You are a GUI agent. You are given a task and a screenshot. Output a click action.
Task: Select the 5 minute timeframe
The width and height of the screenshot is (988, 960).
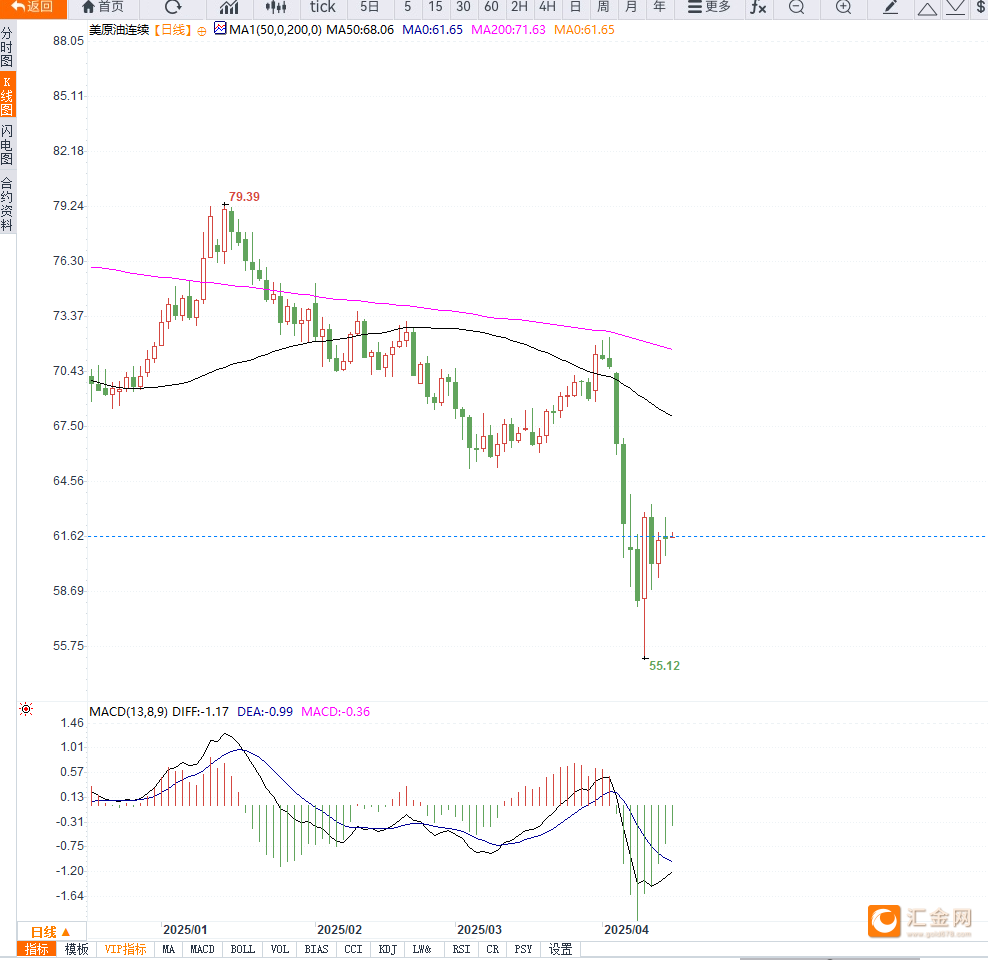[x=408, y=7]
